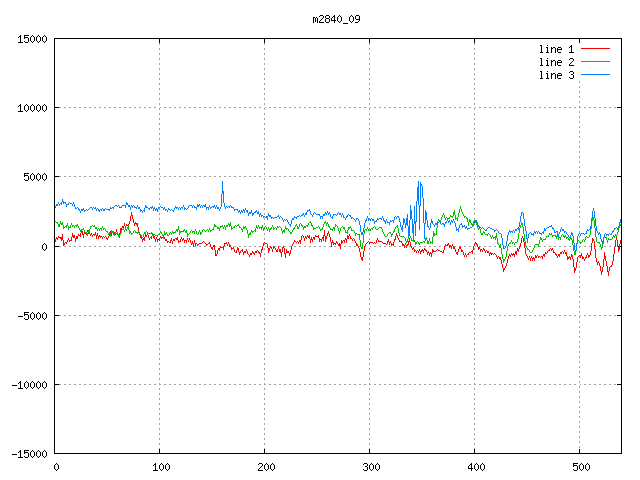Click the red line 1 legend sample
This screenshot has height=480, width=640.
point(595,49)
